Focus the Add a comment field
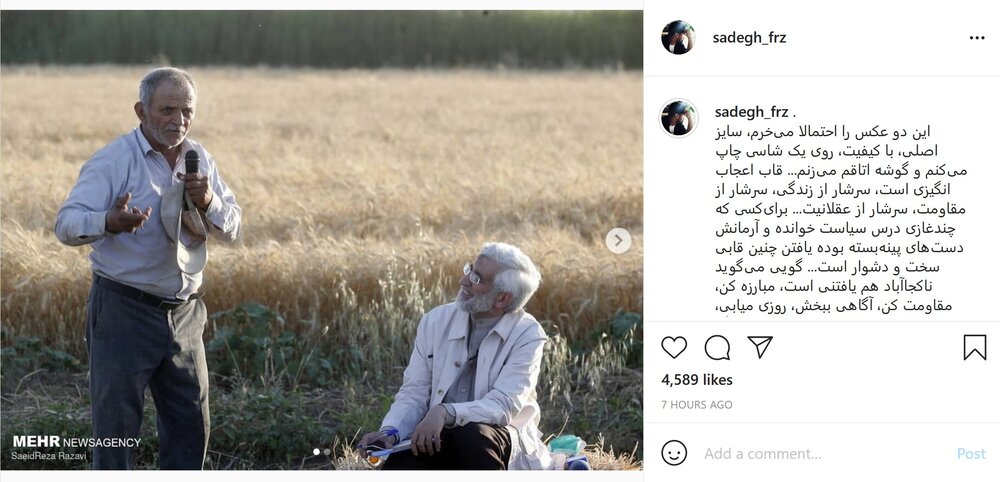Screen dimensions: 1000x482 [823, 453]
